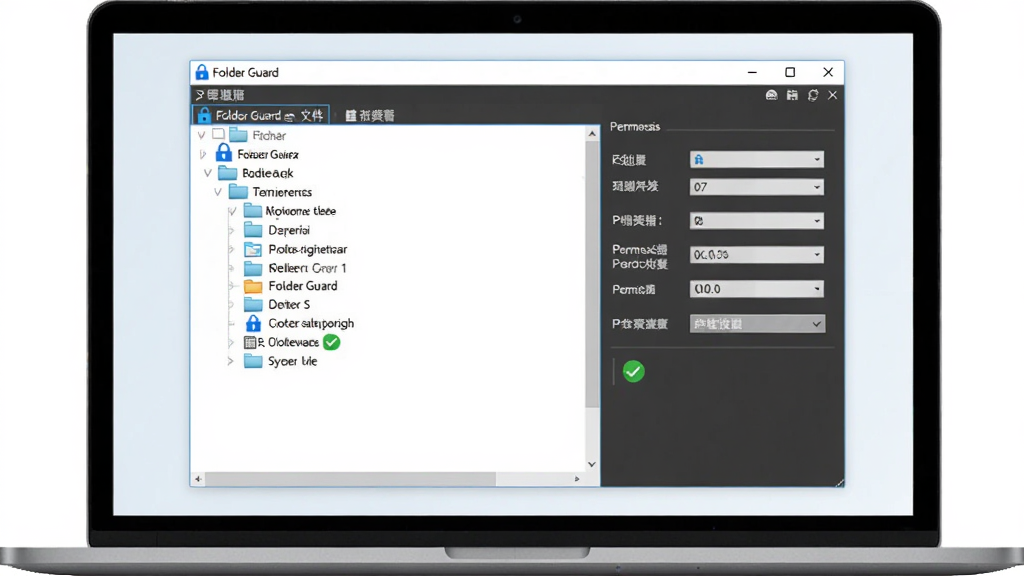The width and height of the screenshot is (1024, 576).
Task: Click the folder icon of Deiter S
Action: [253, 304]
